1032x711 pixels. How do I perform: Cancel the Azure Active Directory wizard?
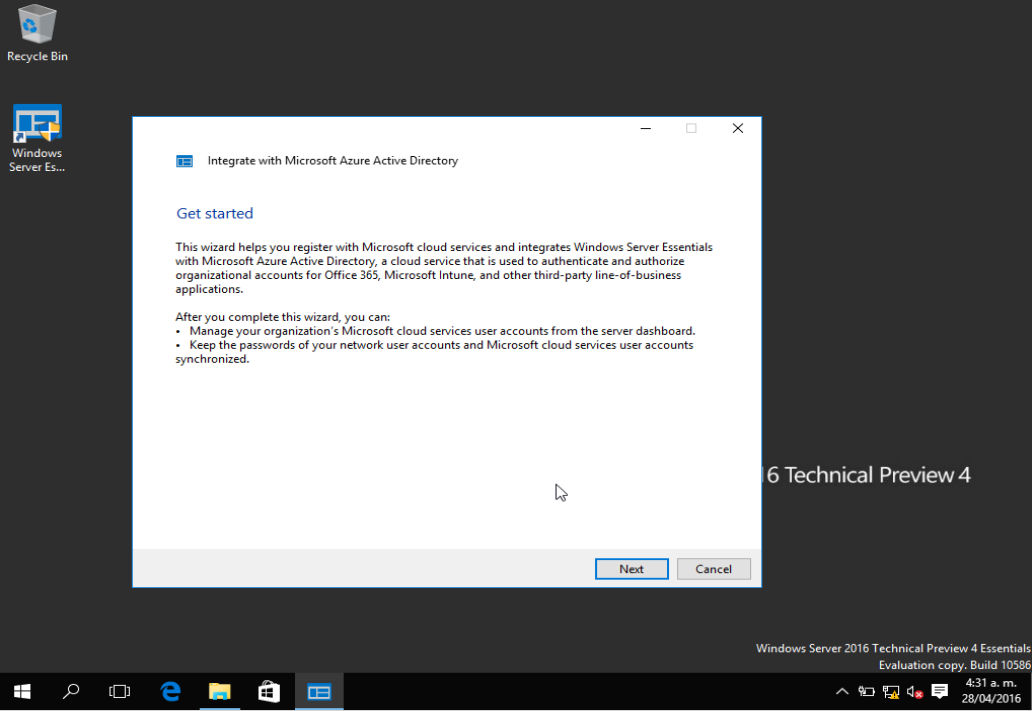pyautogui.click(x=713, y=569)
